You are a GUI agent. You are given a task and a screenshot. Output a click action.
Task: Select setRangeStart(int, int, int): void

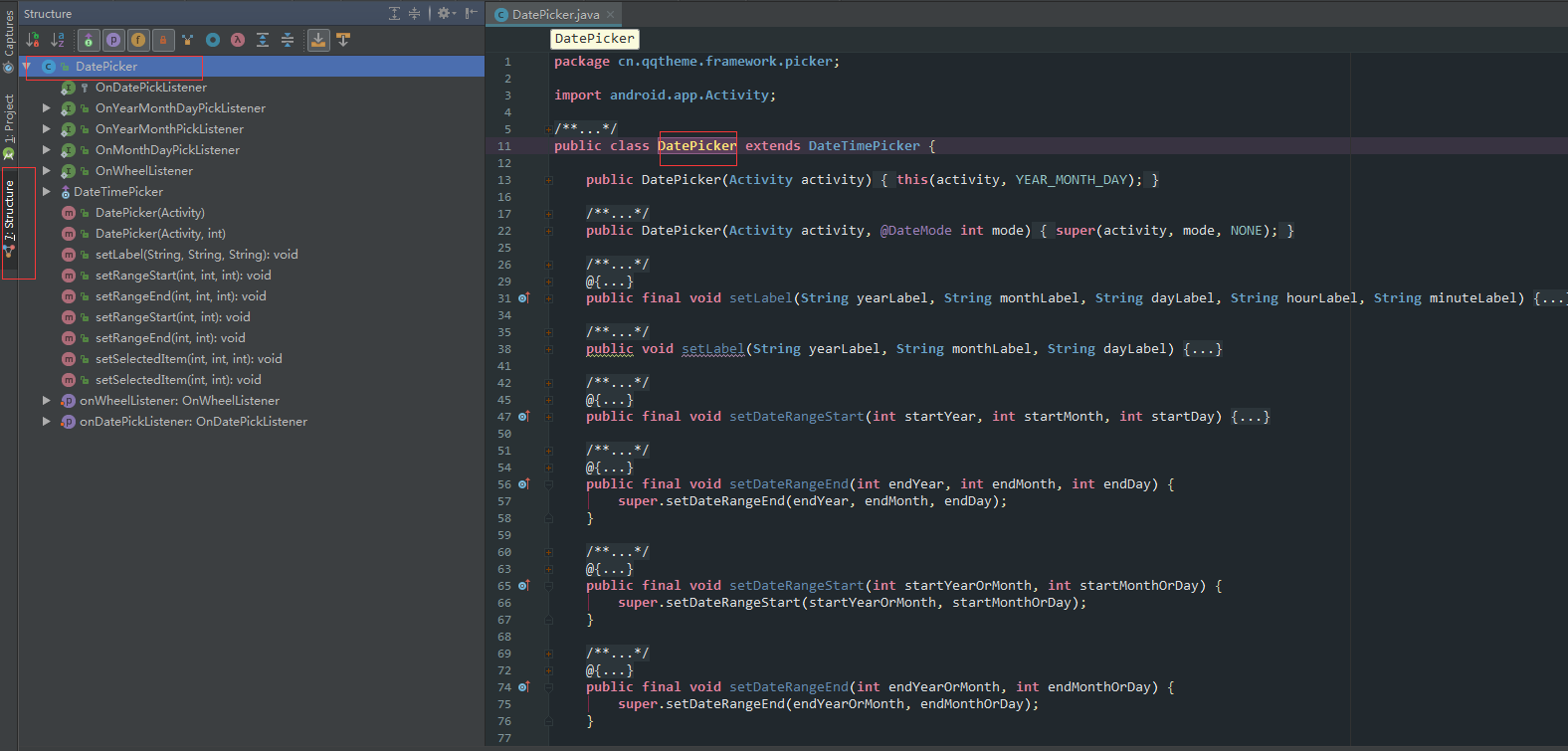coord(183,276)
